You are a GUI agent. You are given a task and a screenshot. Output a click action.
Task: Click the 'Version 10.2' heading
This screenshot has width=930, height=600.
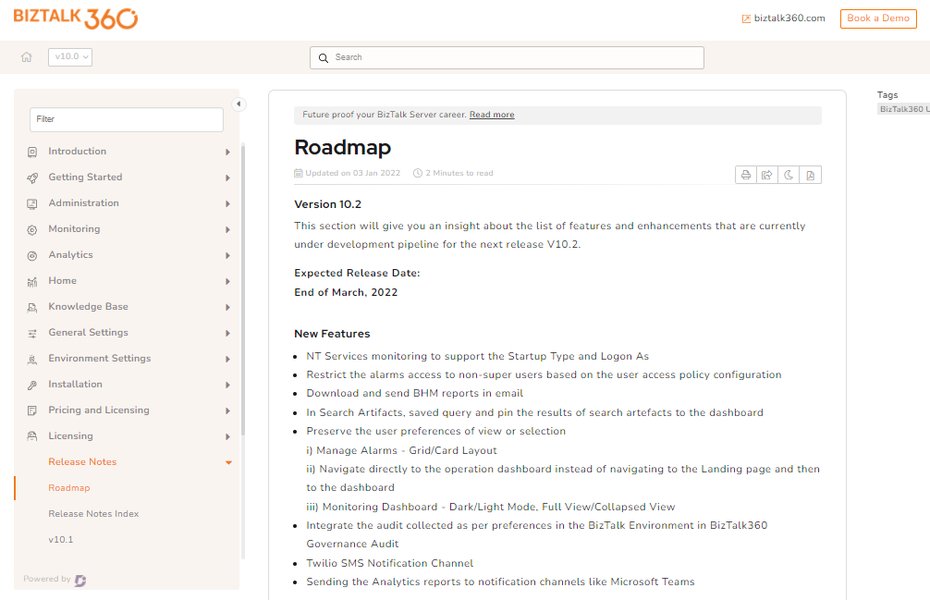[x=327, y=204]
